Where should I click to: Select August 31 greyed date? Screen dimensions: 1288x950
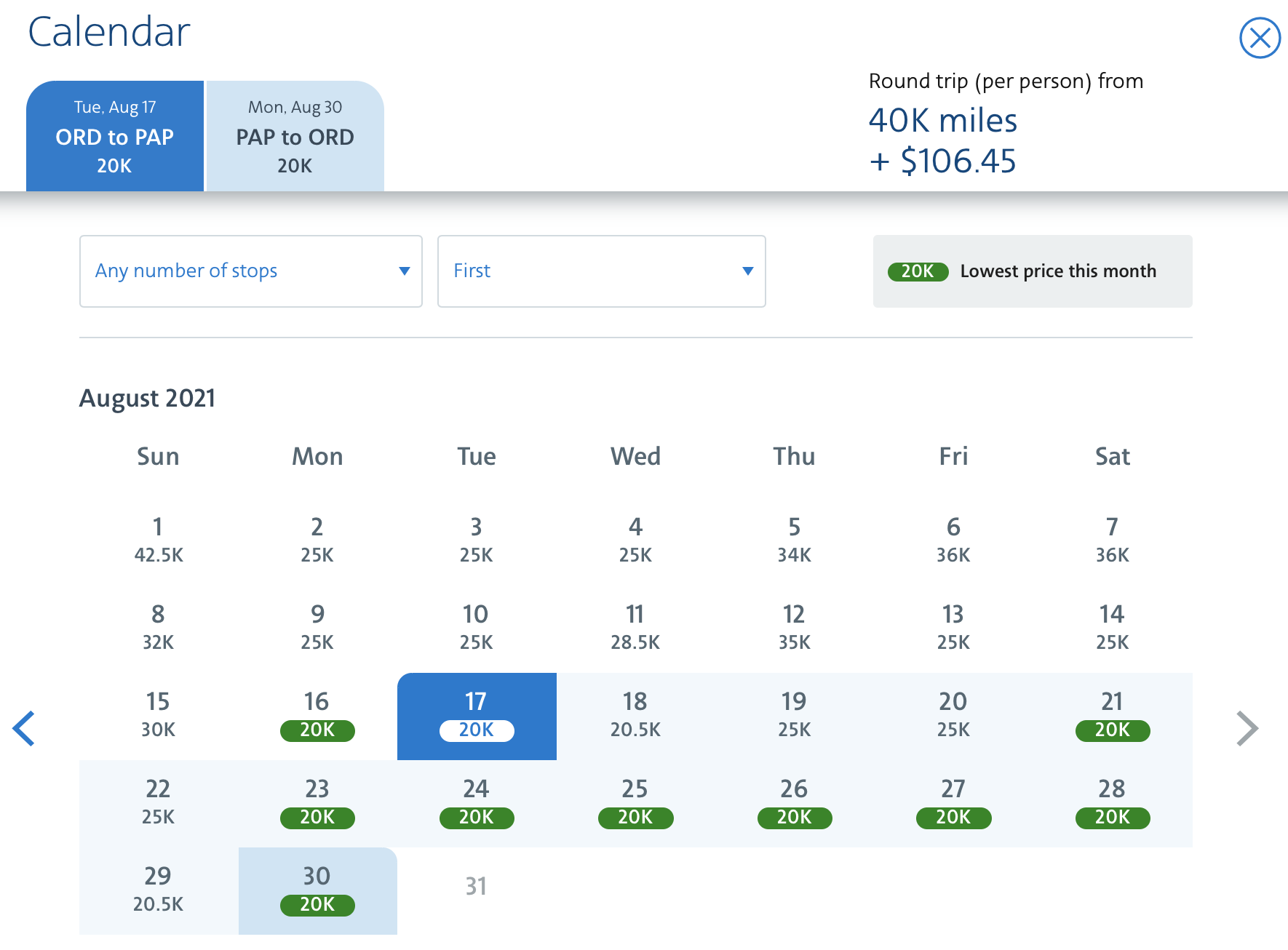476,886
